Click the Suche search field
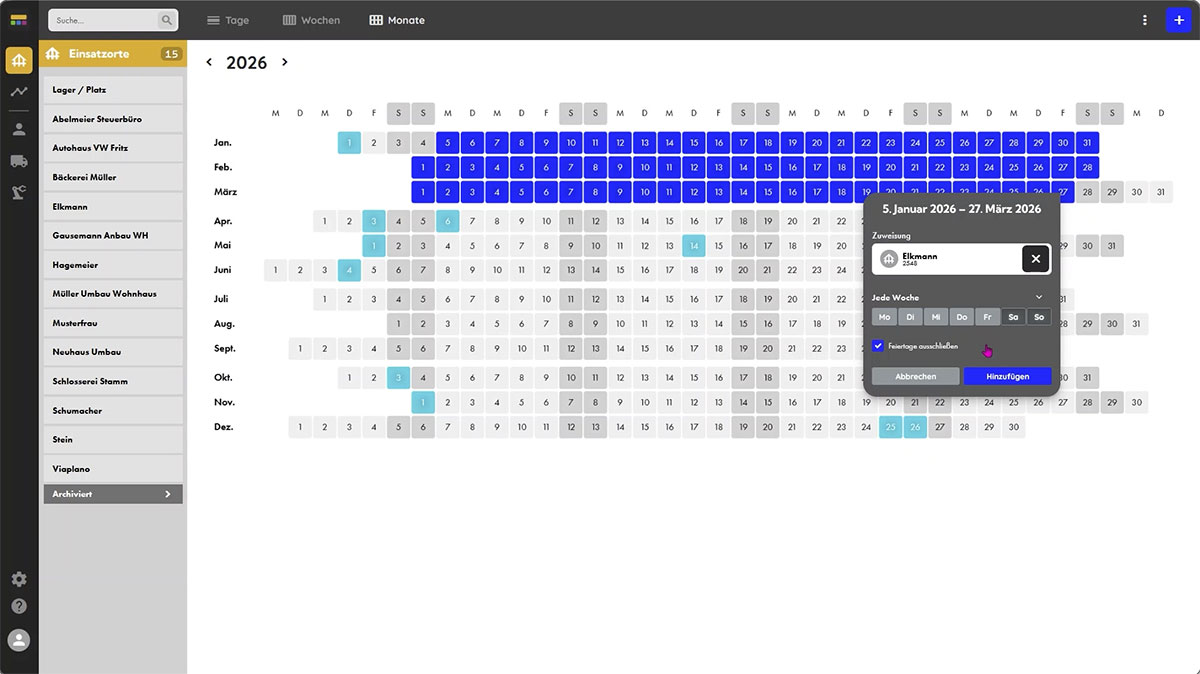 click(x=105, y=20)
